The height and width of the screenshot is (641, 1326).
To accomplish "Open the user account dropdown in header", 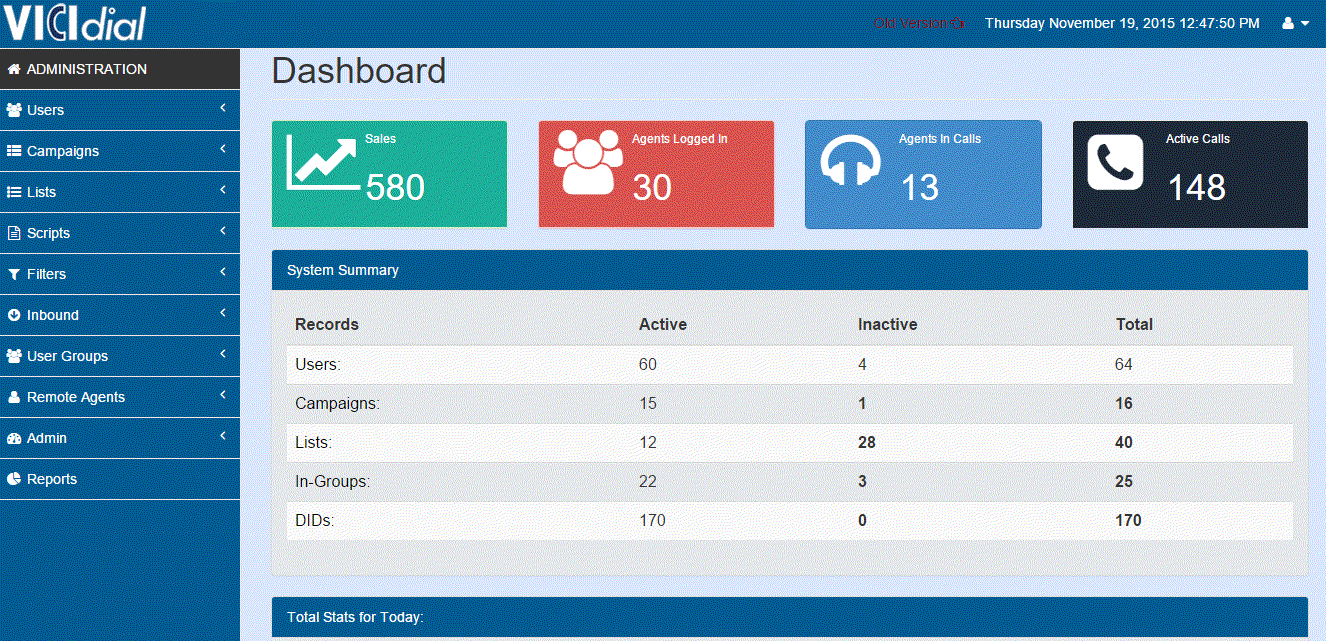I will 1295,23.
